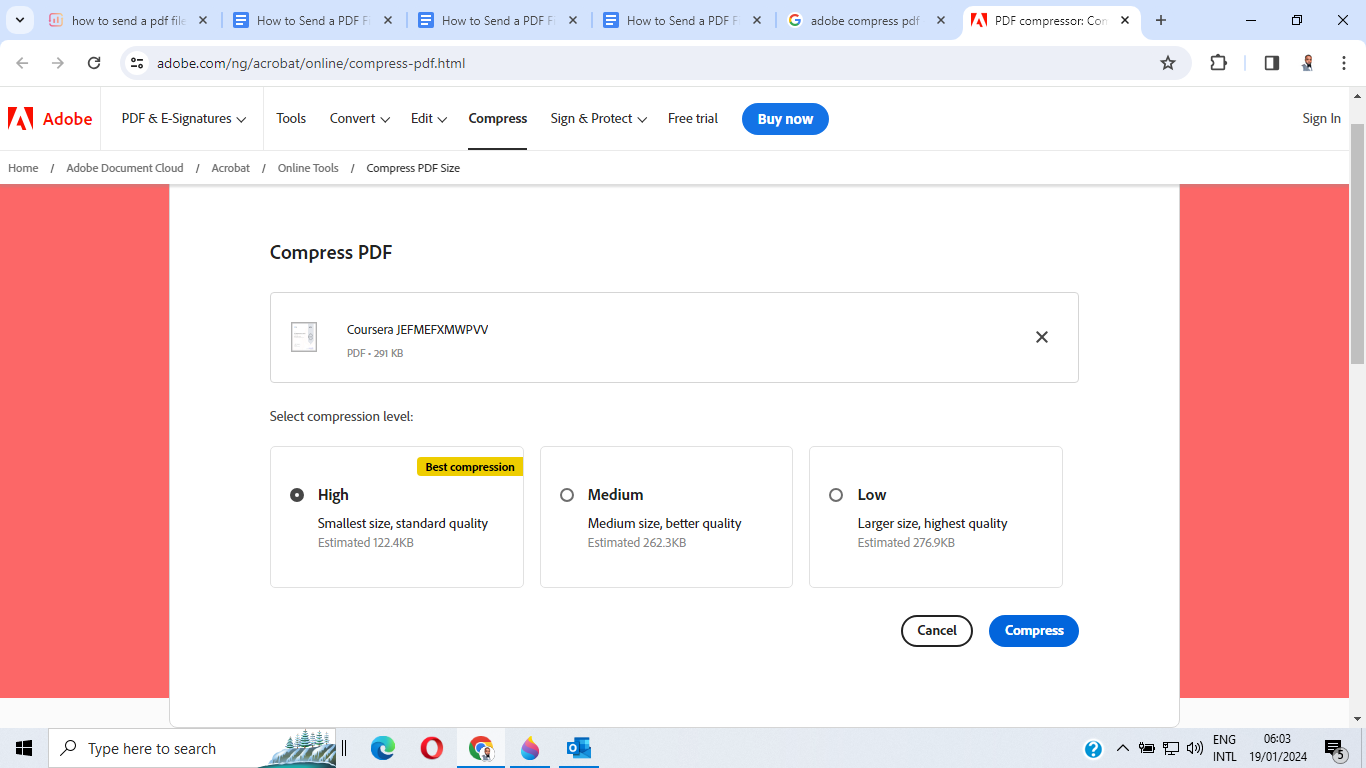Open the Tools menu item
The width and height of the screenshot is (1366, 768).
tap(291, 119)
